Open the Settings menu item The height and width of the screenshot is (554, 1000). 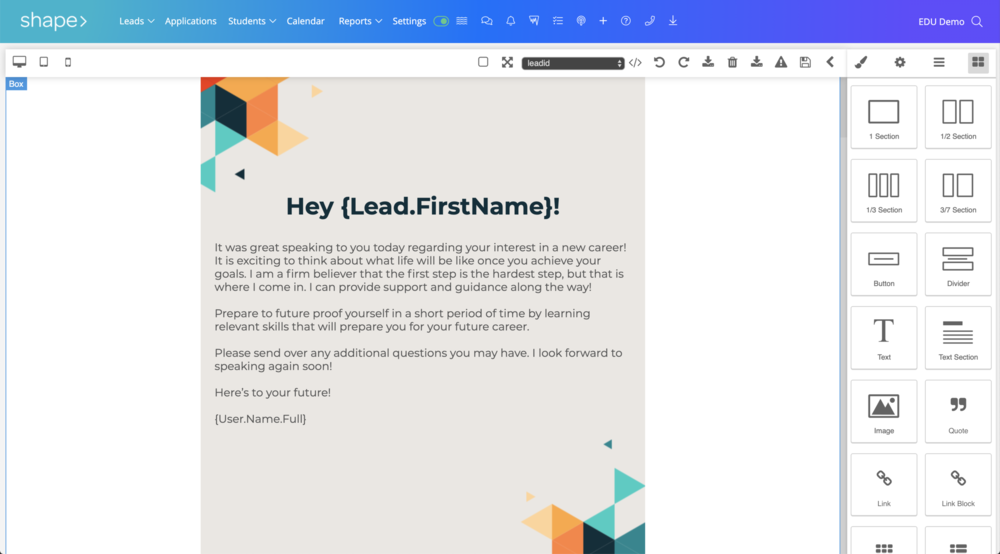click(x=409, y=21)
